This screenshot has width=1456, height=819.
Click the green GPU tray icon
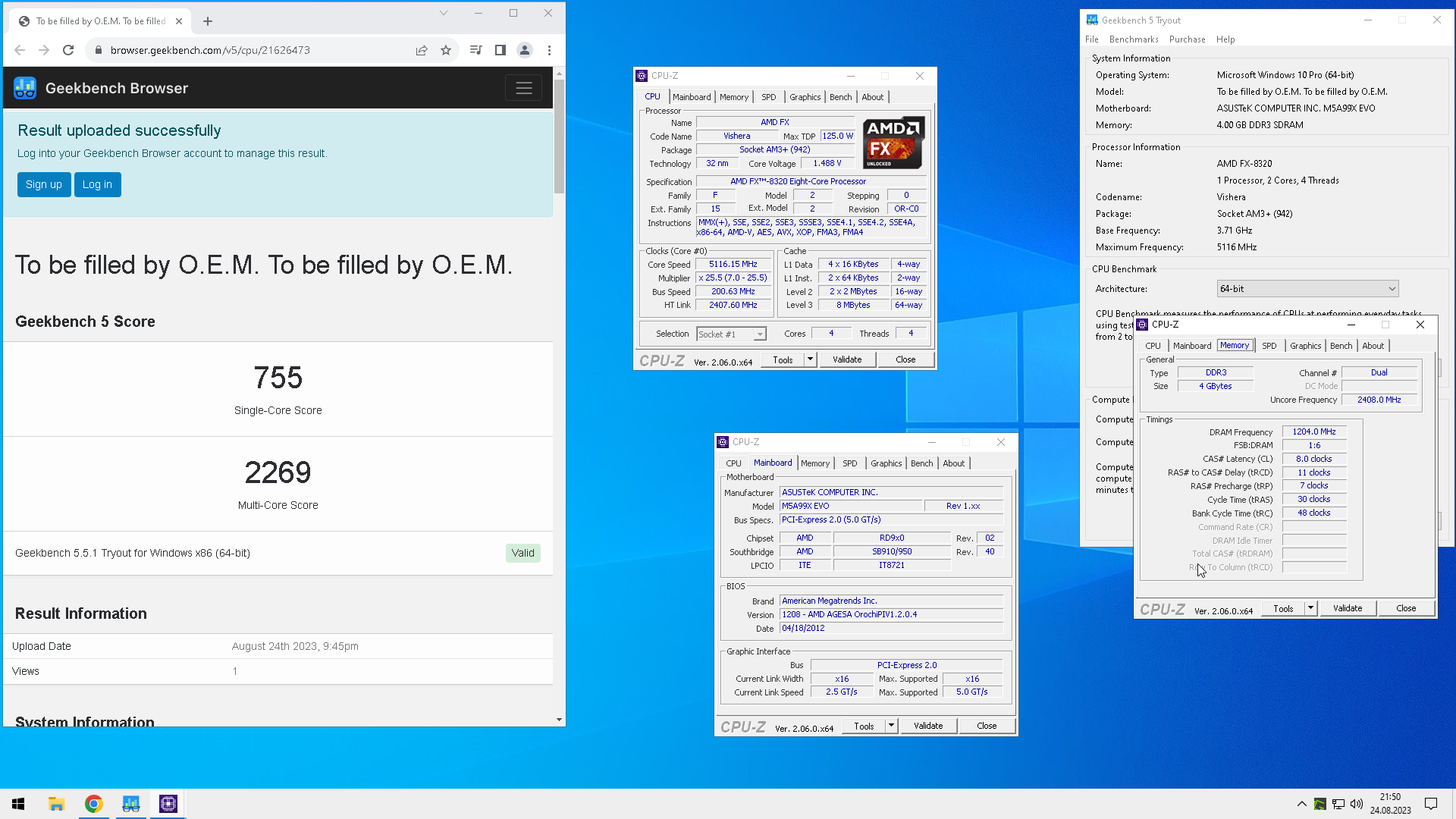(x=1320, y=804)
